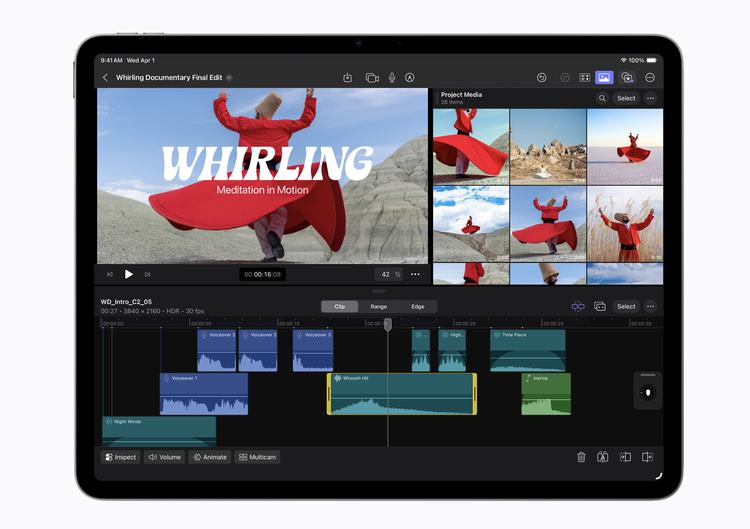Tap the undo arrow icon
The image size is (750, 529).
click(x=541, y=77)
